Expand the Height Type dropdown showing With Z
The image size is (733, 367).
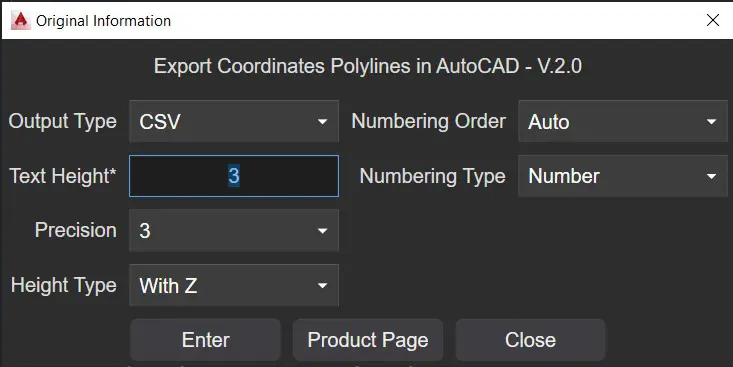(x=234, y=285)
